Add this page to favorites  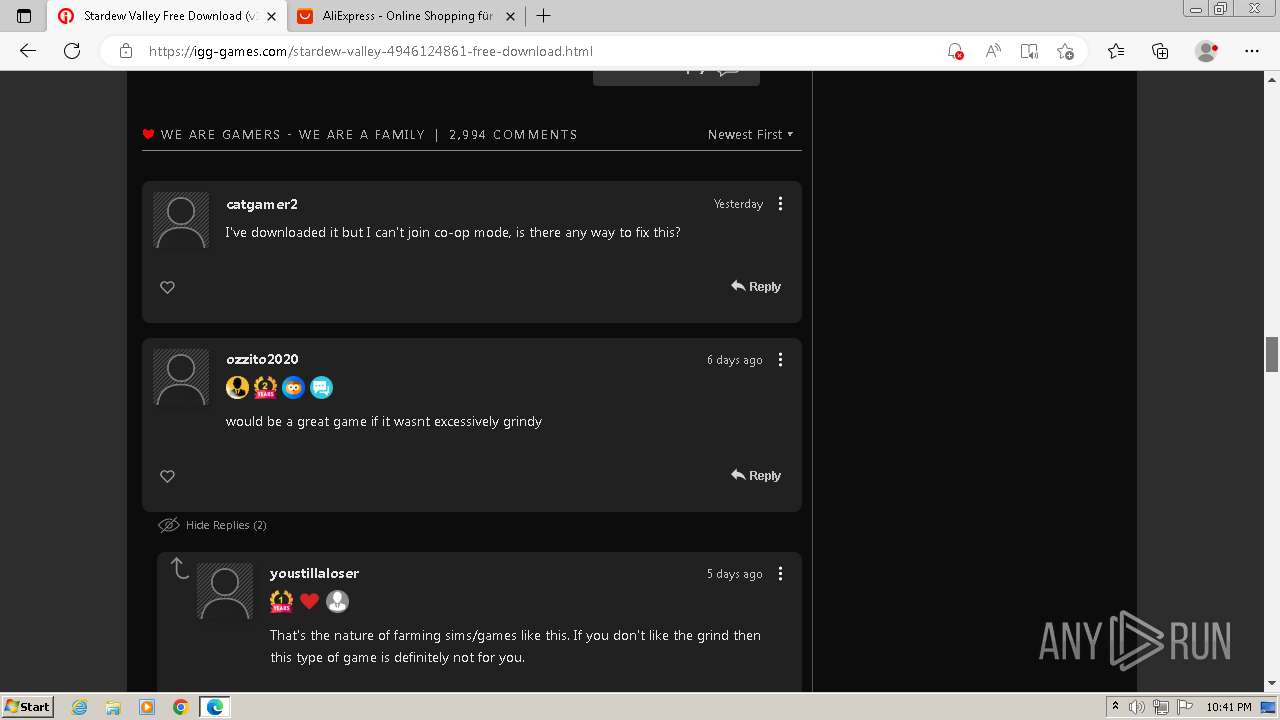(x=1065, y=51)
